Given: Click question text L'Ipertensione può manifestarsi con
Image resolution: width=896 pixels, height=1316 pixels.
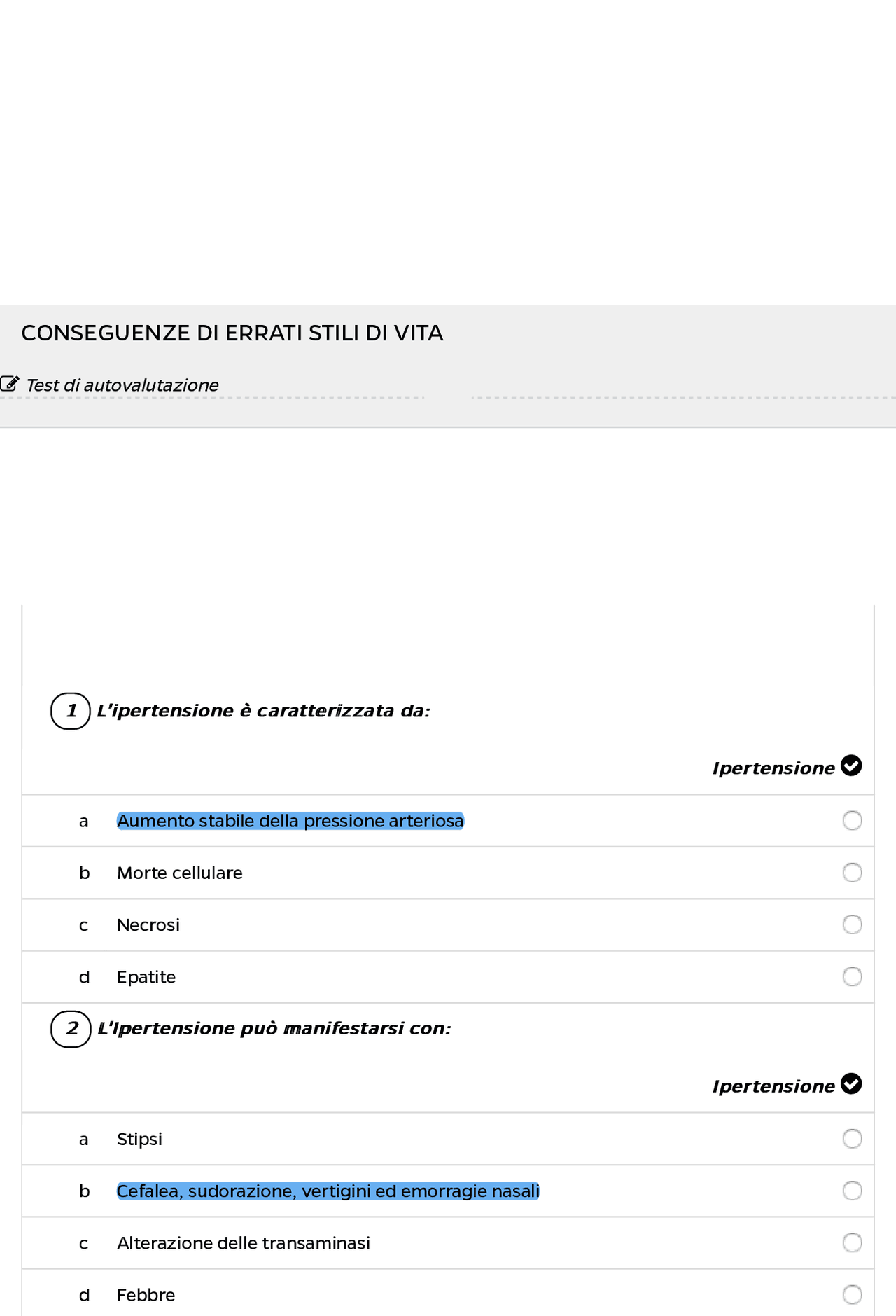Looking at the screenshot, I should click(274, 1029).
